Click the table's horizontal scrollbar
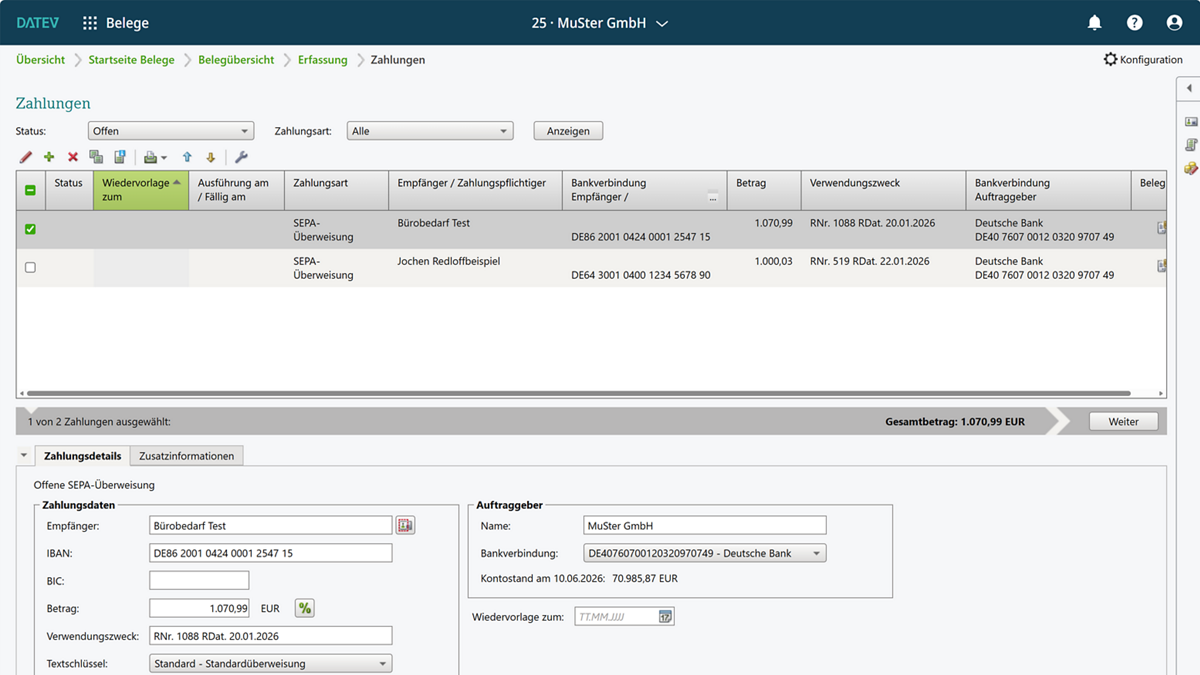The width and height of the screenshot is (1200, 675). click(579, 394)
